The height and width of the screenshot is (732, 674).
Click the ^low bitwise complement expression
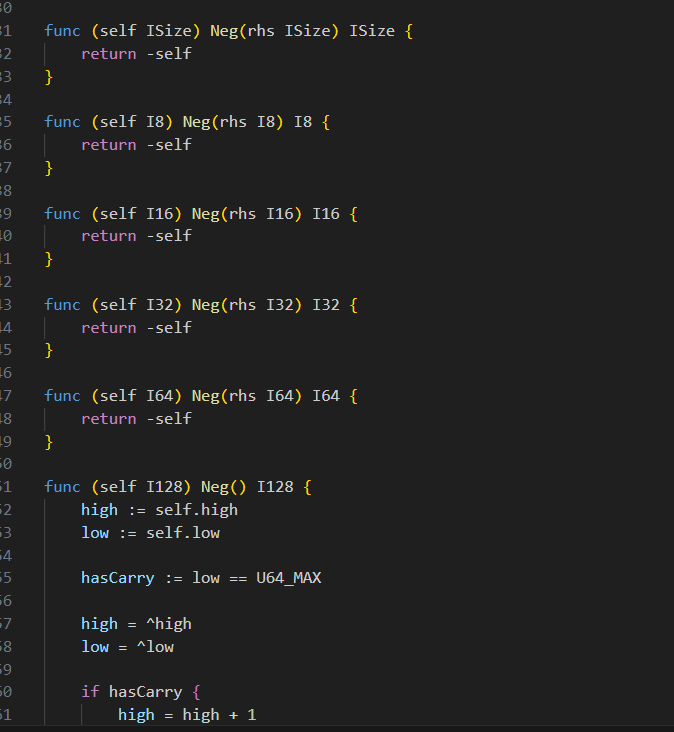coord(159,647)
